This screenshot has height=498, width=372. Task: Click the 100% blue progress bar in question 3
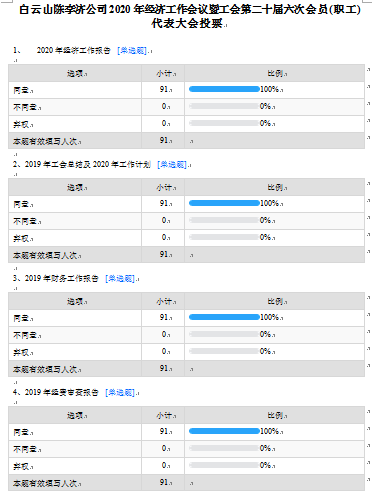coord(224,317)
